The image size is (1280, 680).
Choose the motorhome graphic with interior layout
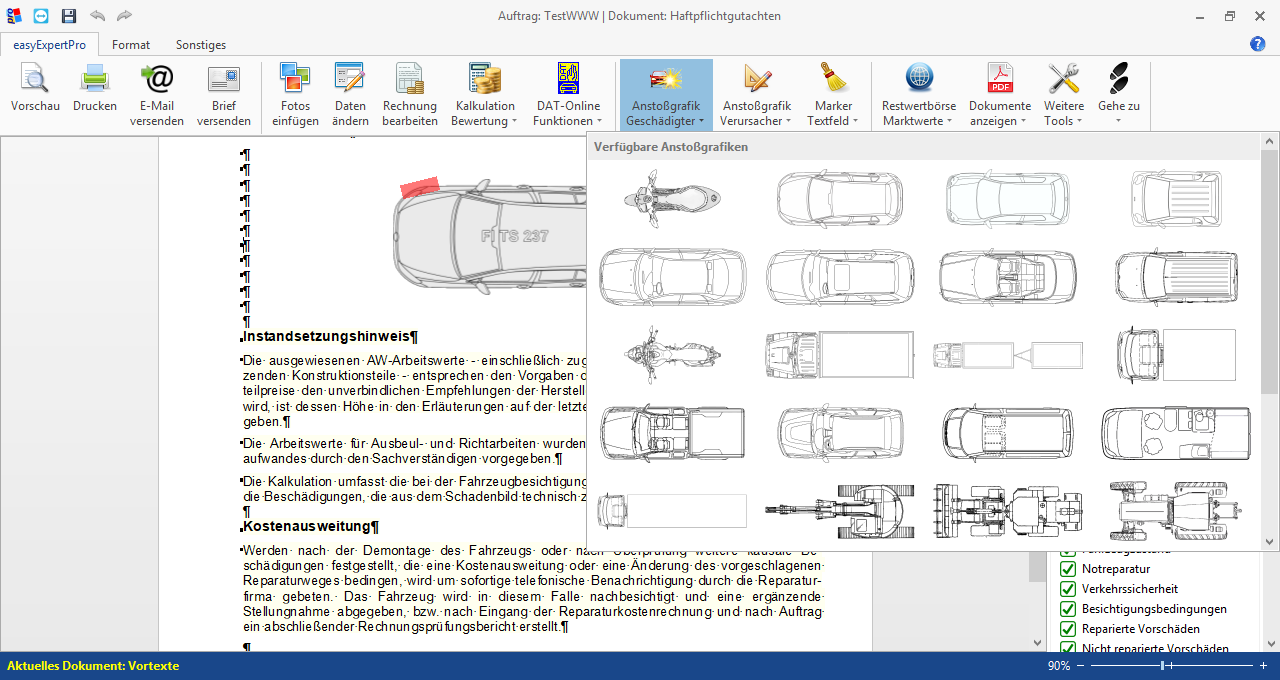[x=1176, y=432]
